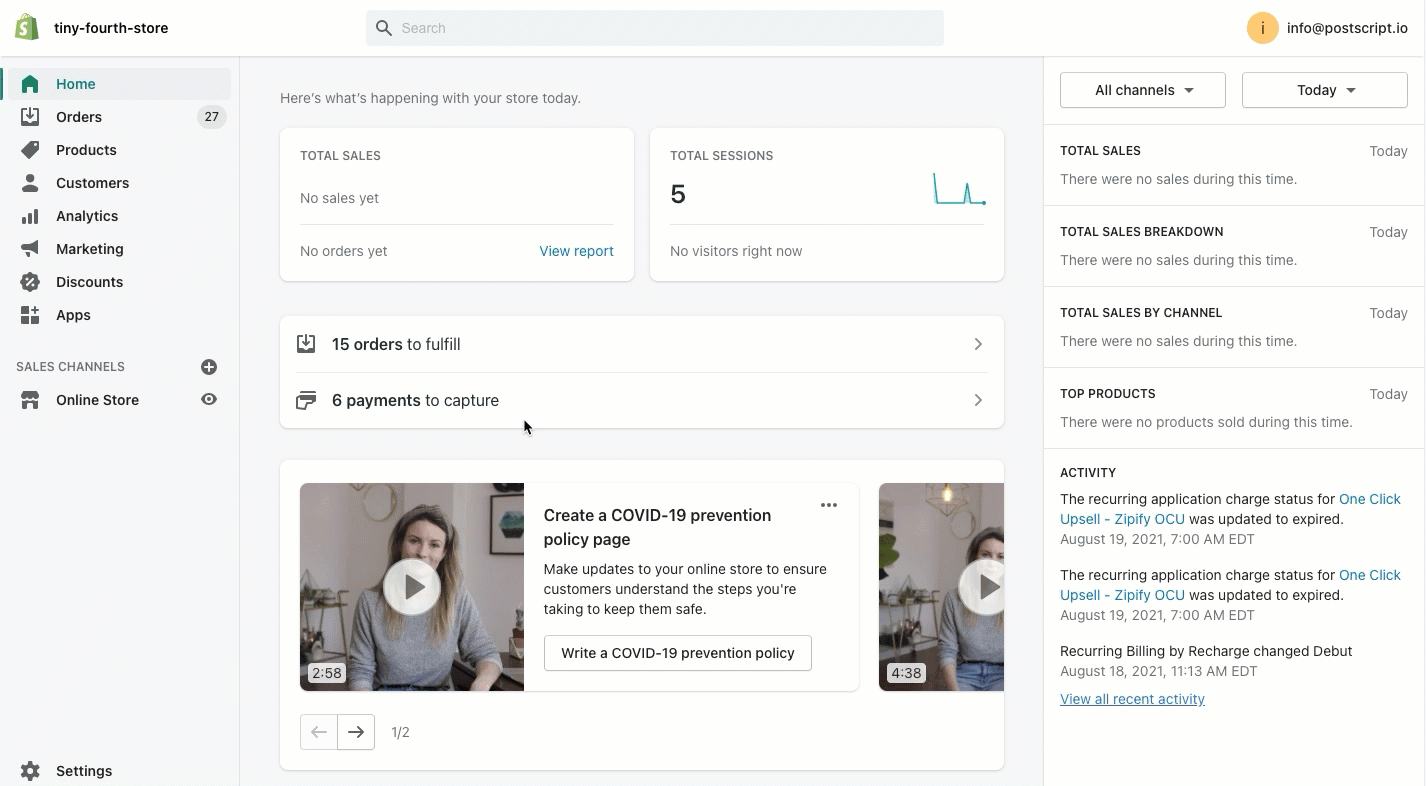
Task: Open the Analytics bar chart icon
Action: [x=30, y=216]
